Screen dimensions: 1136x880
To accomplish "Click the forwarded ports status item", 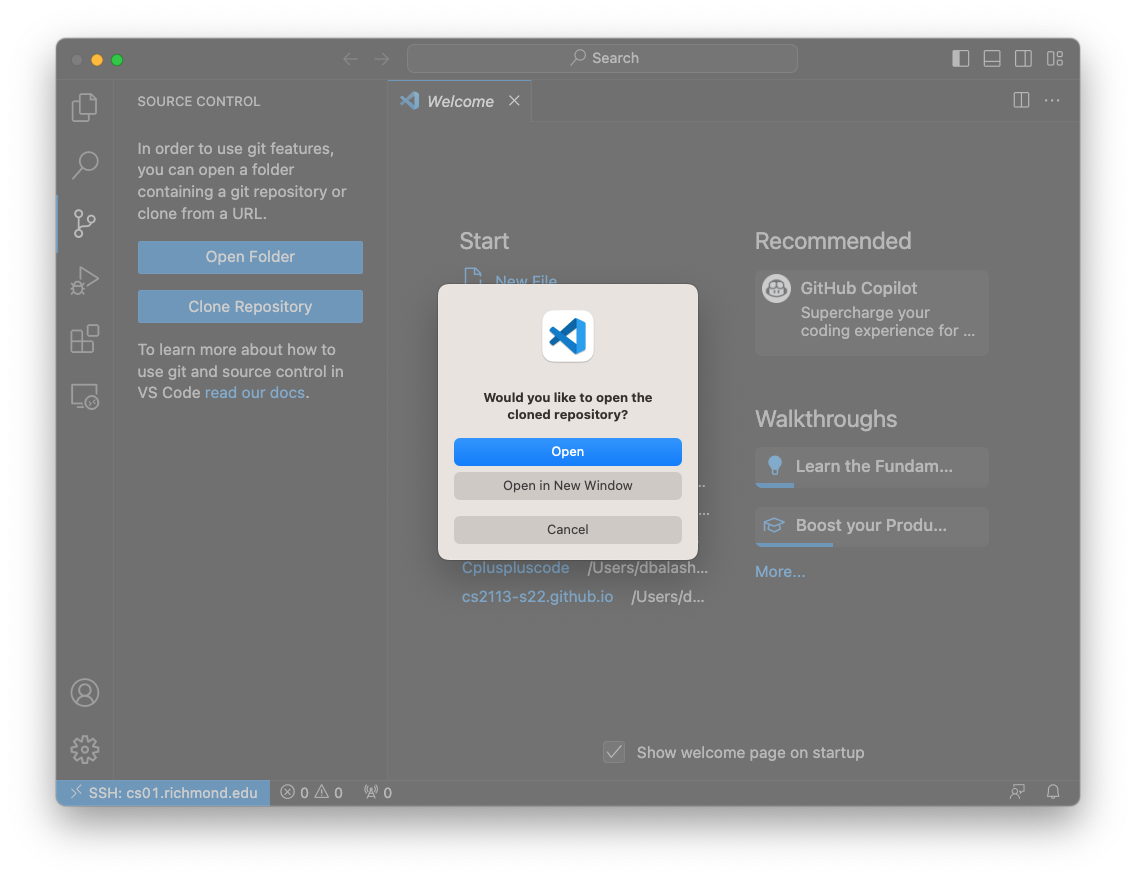I will pos(377,793).
